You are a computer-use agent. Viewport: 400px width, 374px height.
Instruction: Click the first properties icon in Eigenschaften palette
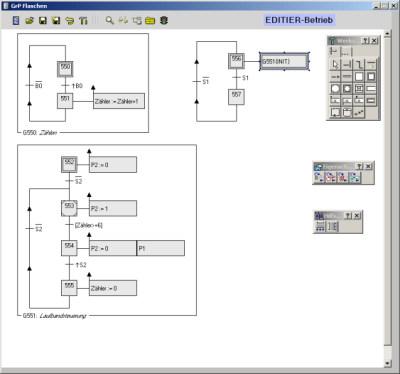[319, 177]
